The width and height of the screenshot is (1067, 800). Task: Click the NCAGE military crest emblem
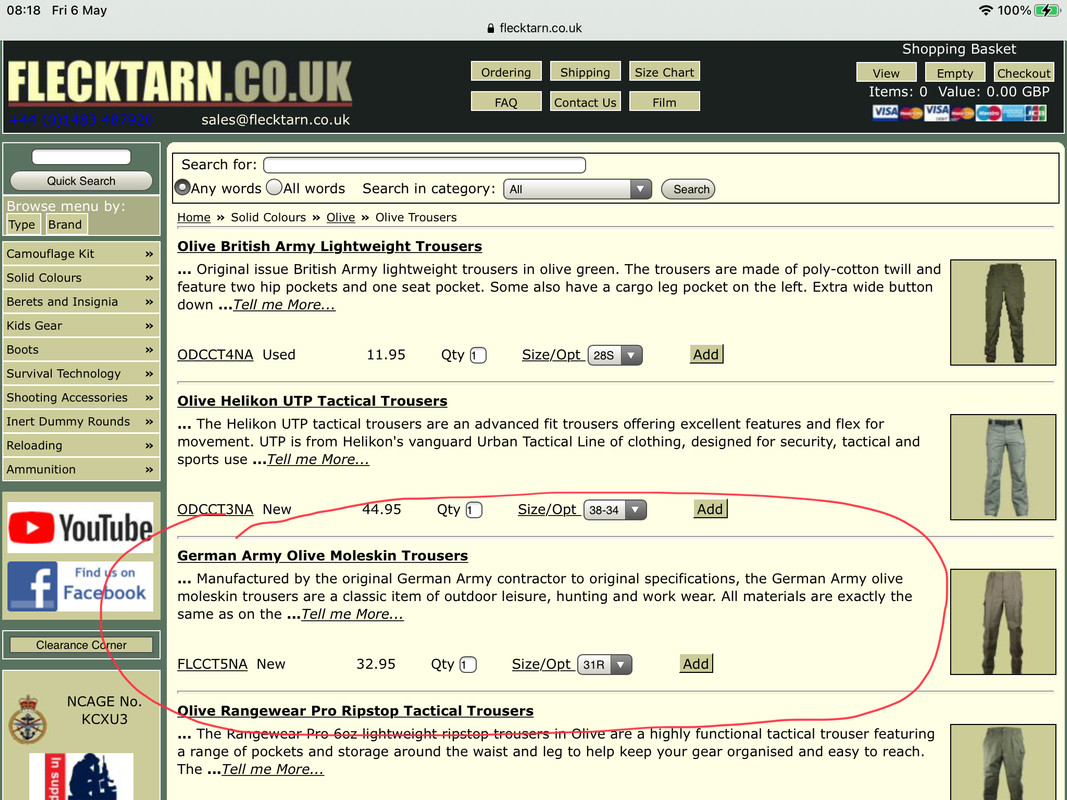point(27,719)
